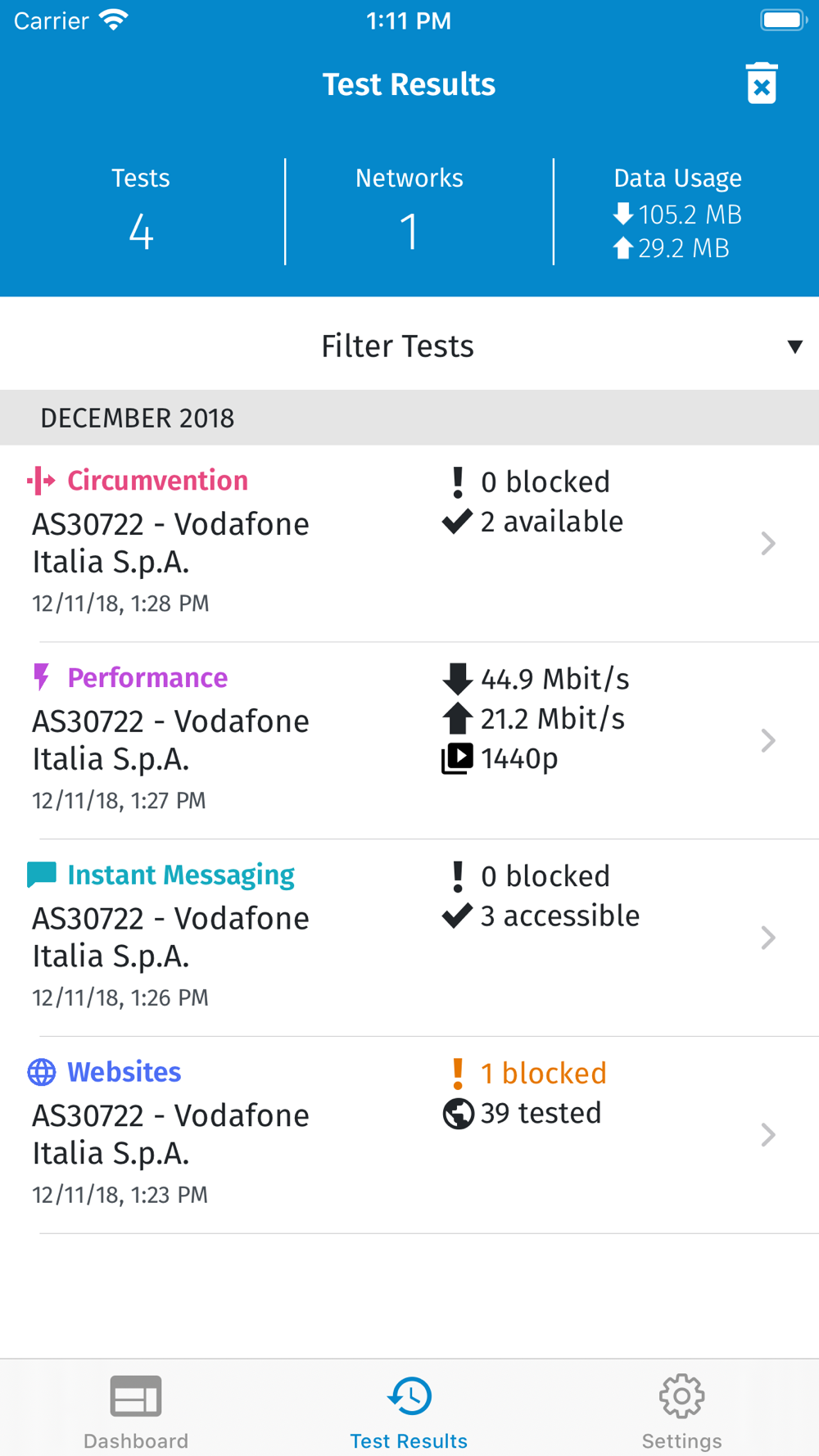Tap the Filter Tests label

(397, 346)
